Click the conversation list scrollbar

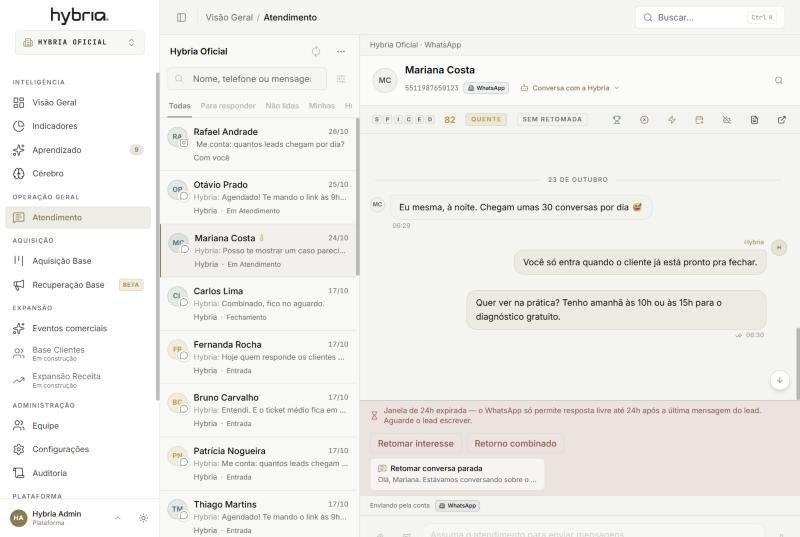click(358, 196)
